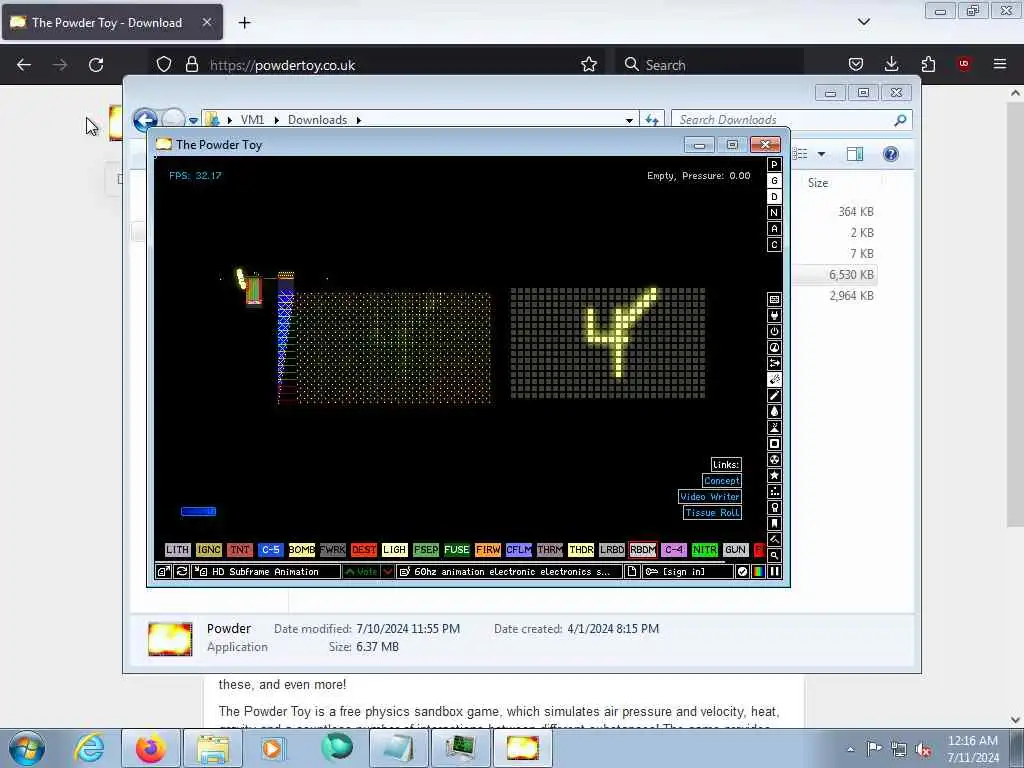Clear simulation with new-page icon

point(632,571)
